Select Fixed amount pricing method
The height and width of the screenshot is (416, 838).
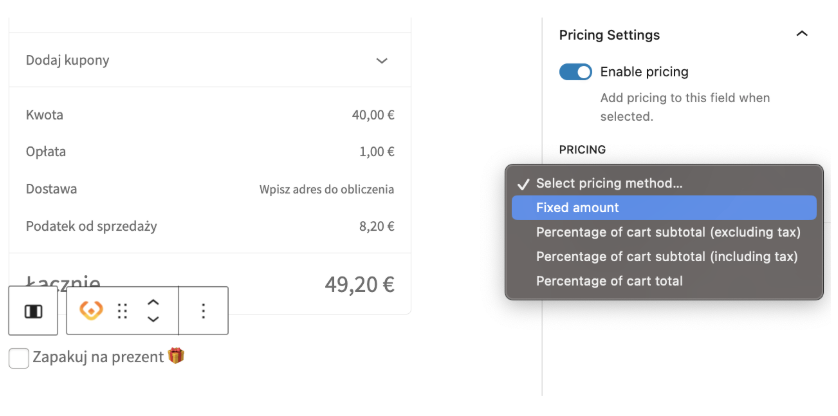[577, 208]
